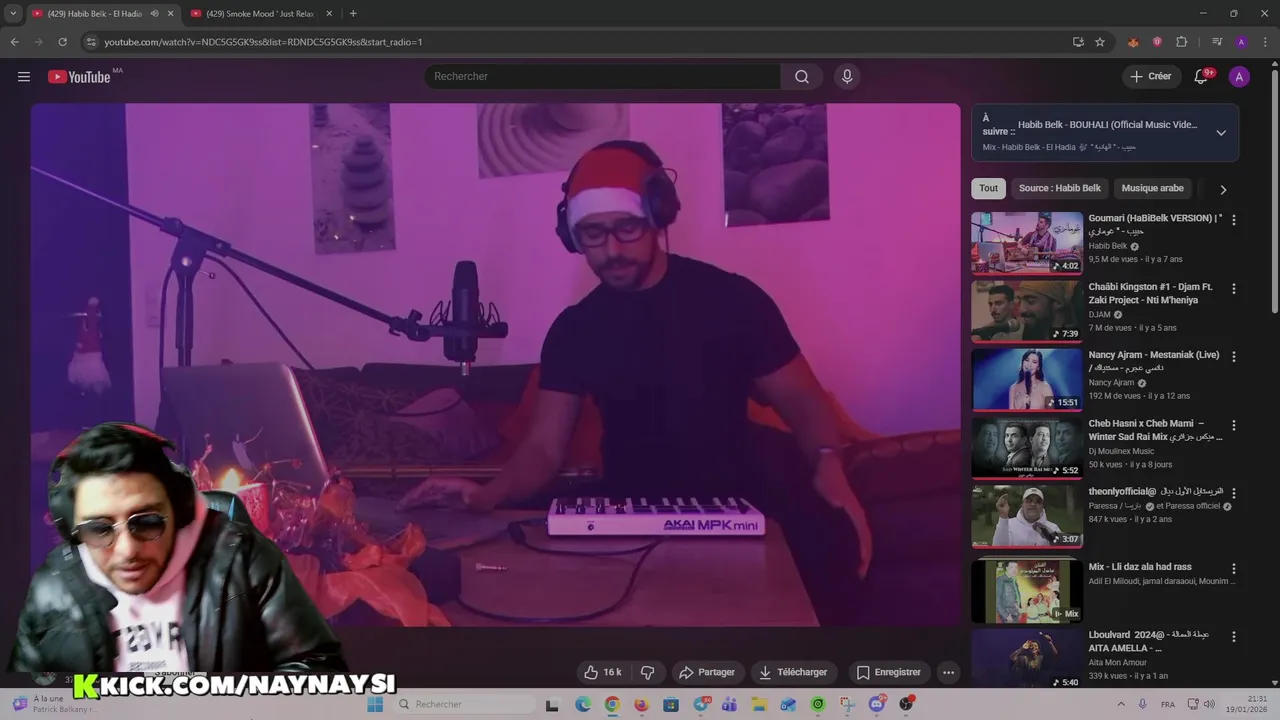This screenshot has width=1280, height=720.
Task: Open the Goumari video thumbnail
Action: [1027, 242]
